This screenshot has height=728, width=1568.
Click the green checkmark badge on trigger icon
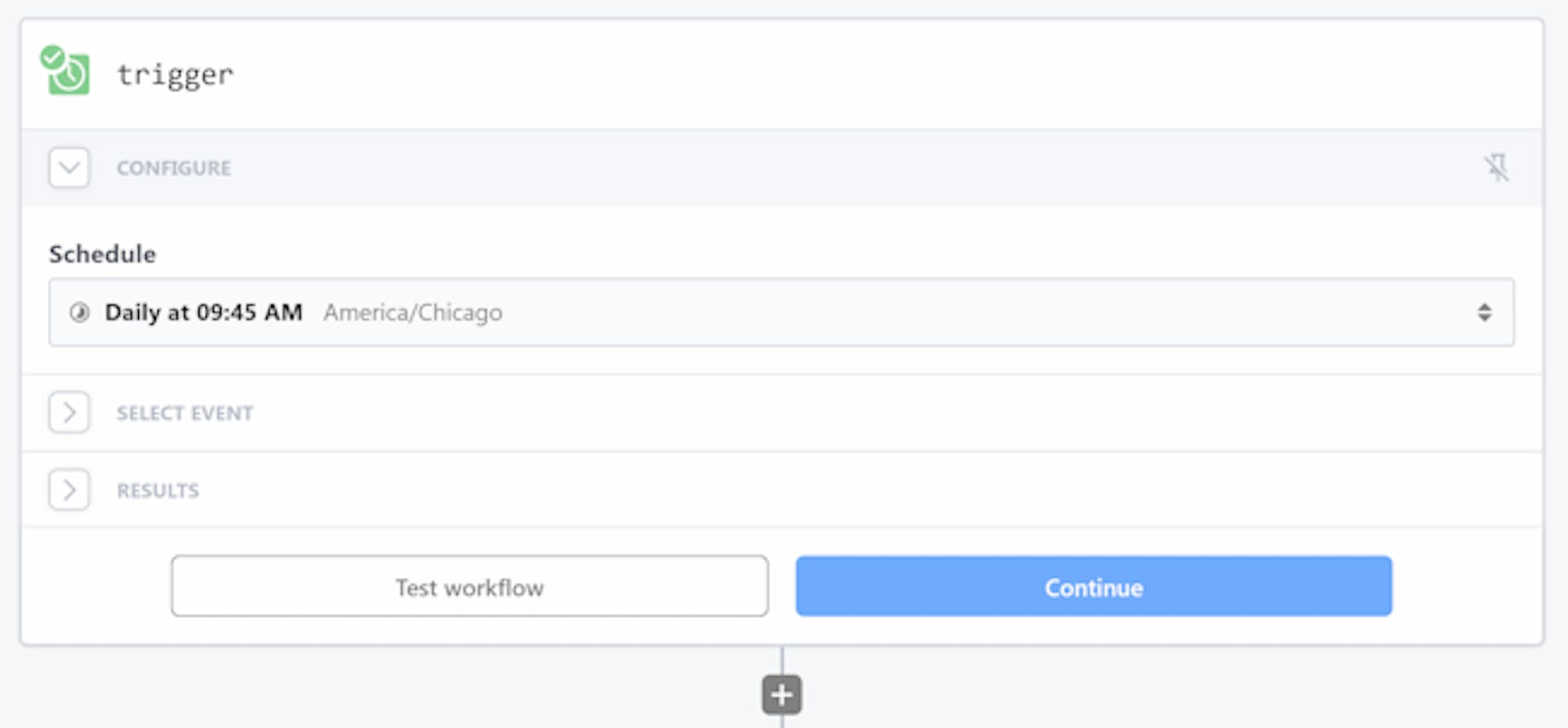coord(52,57)
